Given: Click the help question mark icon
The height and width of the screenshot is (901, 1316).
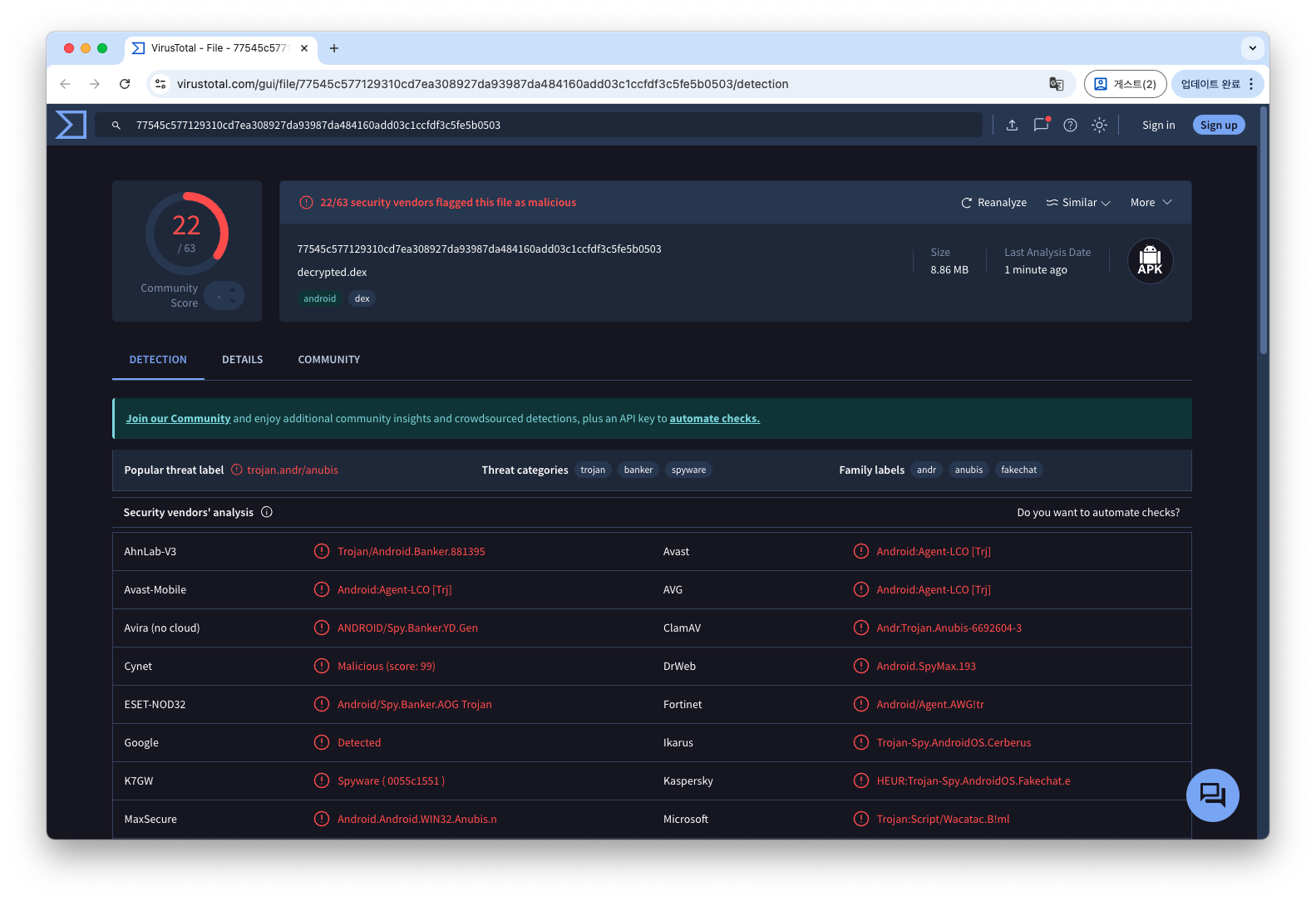Looking at the screenshot, I should 1070,126.
